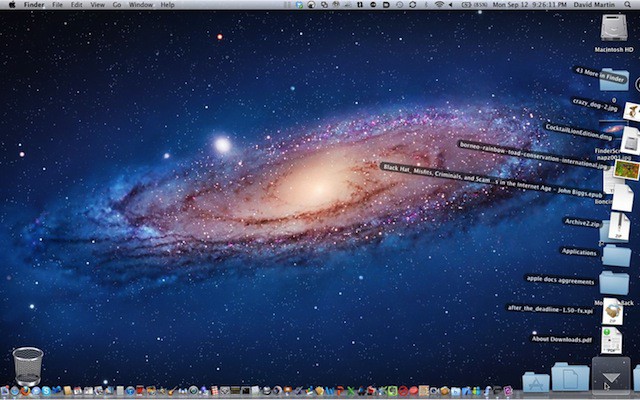Expand the Applications stack in the Dock
Image resolution: width=640 pixels, height=400 pixels.
click(536, 382)
